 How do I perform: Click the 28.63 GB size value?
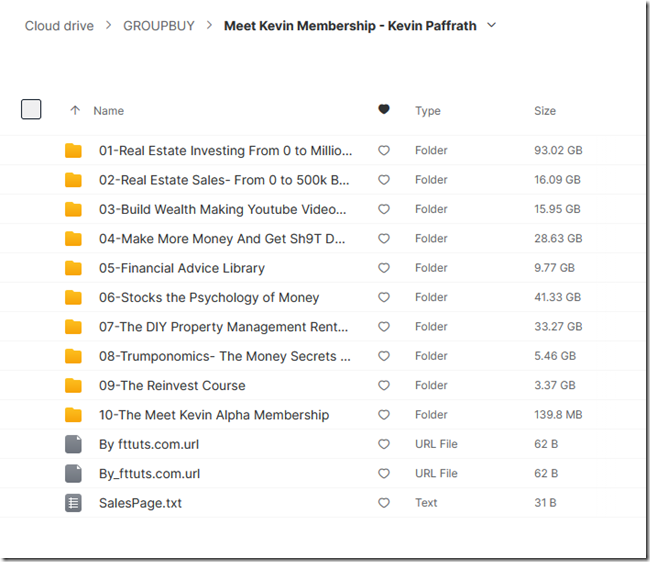point(558,238)
